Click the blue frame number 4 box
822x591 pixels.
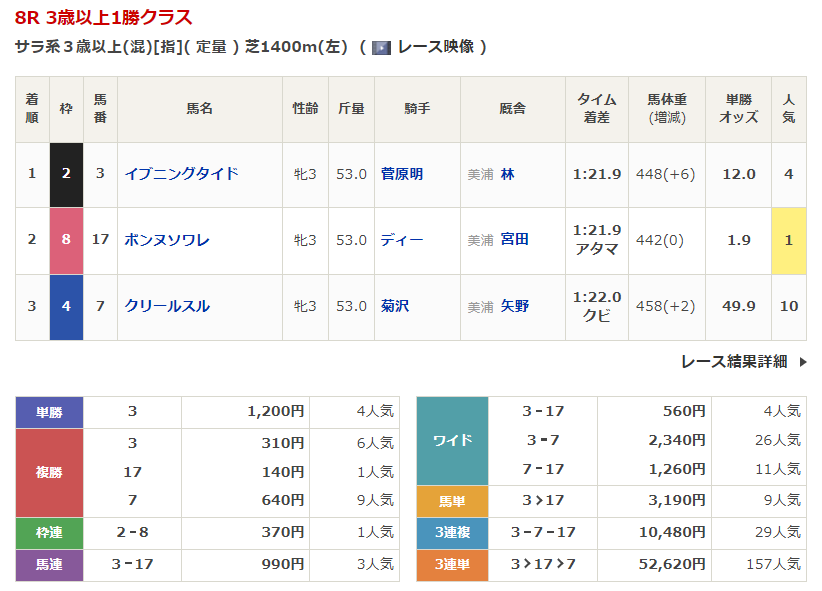[66, 306]
